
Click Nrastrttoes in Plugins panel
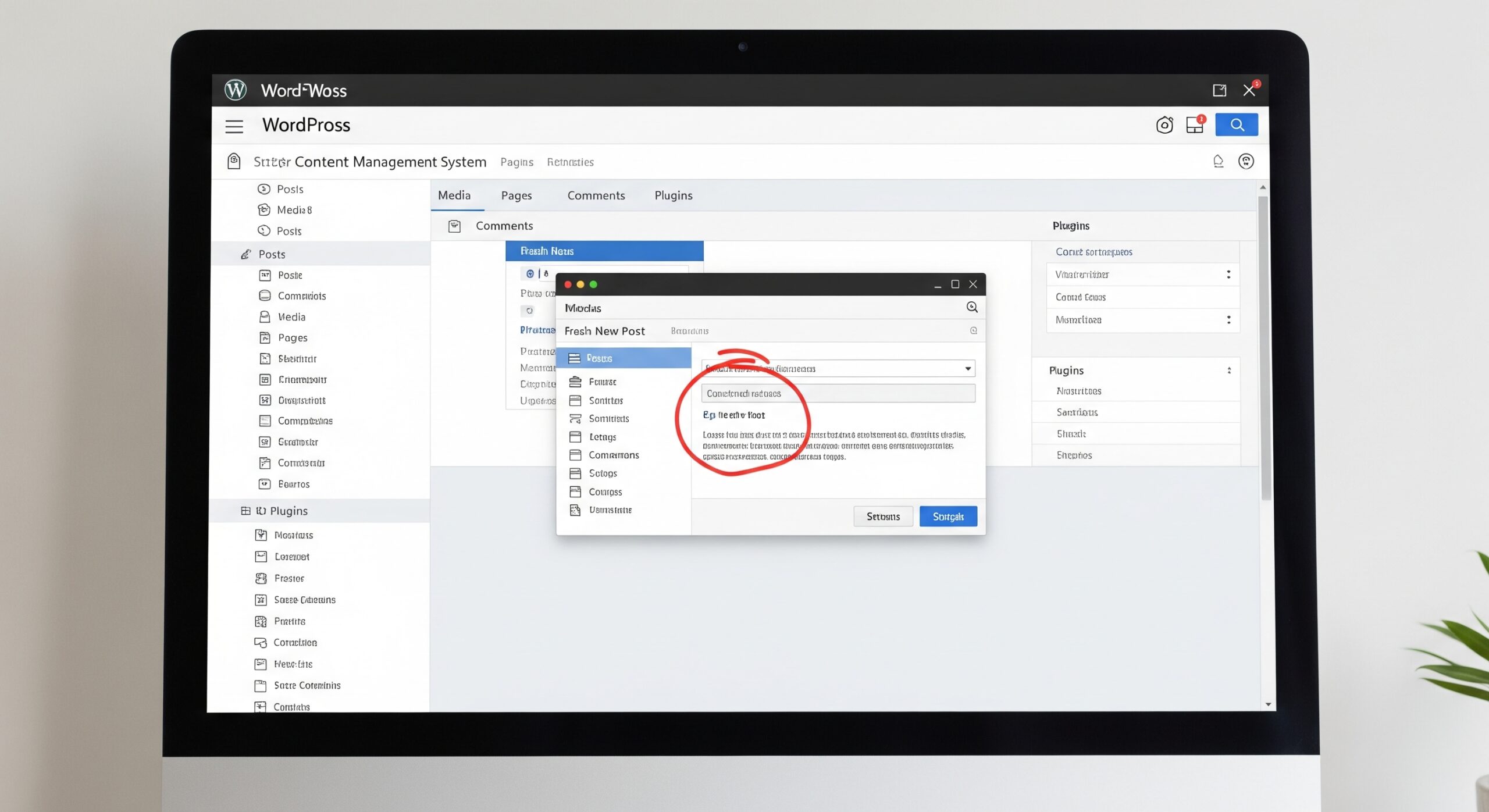pos(1079,391)
